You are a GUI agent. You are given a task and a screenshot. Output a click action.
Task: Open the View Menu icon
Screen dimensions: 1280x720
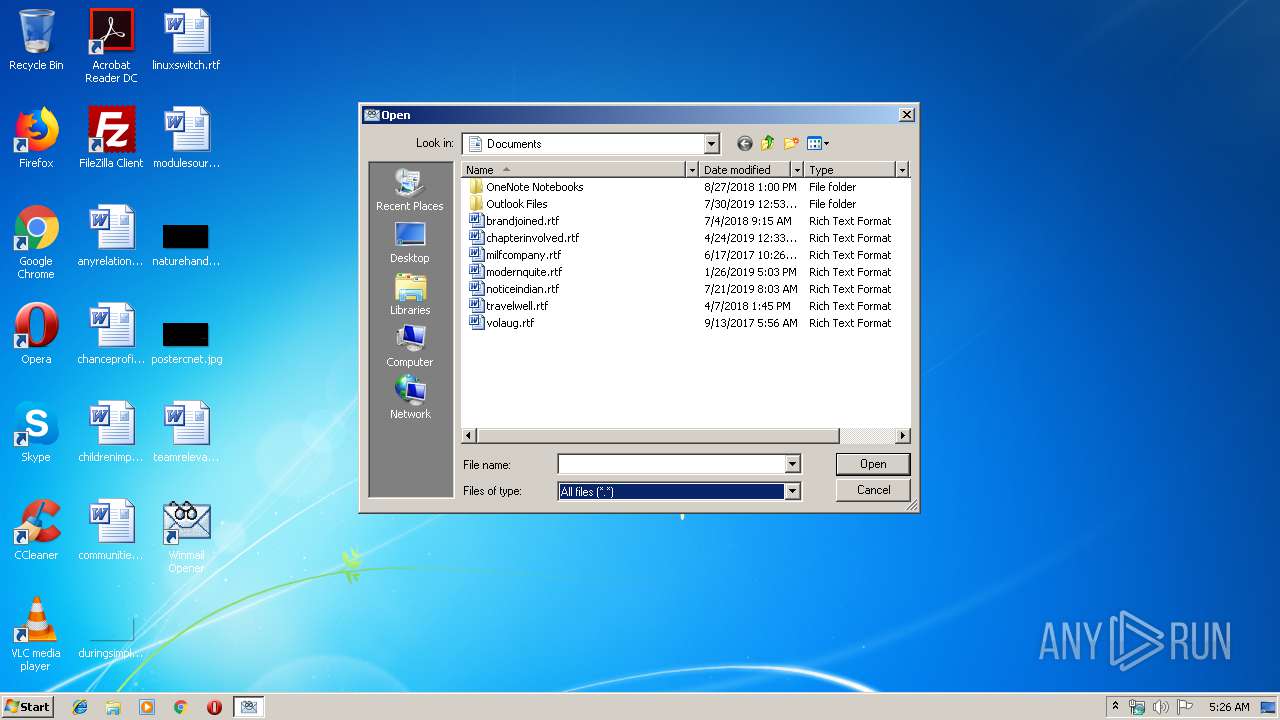(x=818, y=144)
